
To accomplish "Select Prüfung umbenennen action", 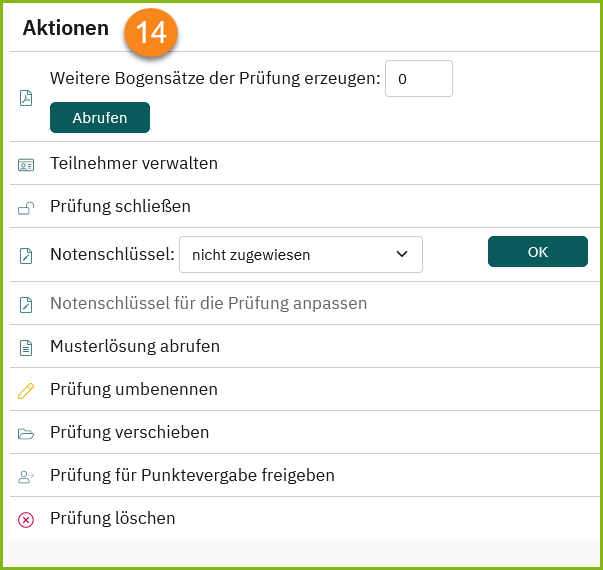I will (134, 389).
